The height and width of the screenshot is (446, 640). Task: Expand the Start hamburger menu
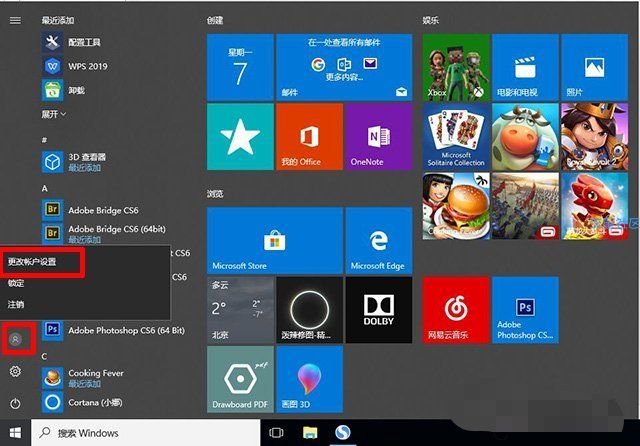point(15,19)
